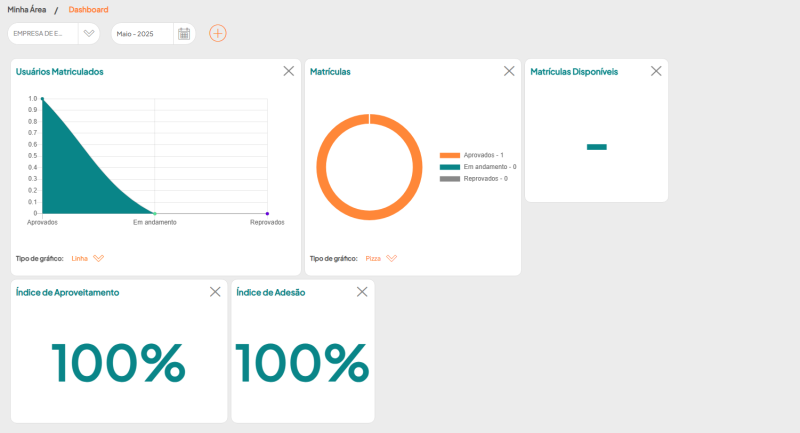
Task: Select the Usuários Matriculados card title
Action: (60, 72)
